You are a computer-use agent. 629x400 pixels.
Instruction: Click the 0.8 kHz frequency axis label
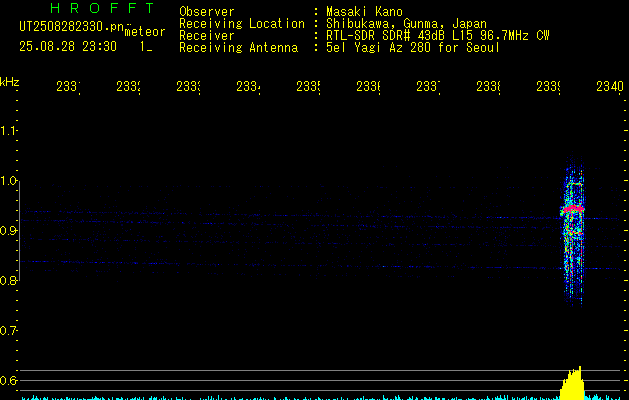coord(8,281)
